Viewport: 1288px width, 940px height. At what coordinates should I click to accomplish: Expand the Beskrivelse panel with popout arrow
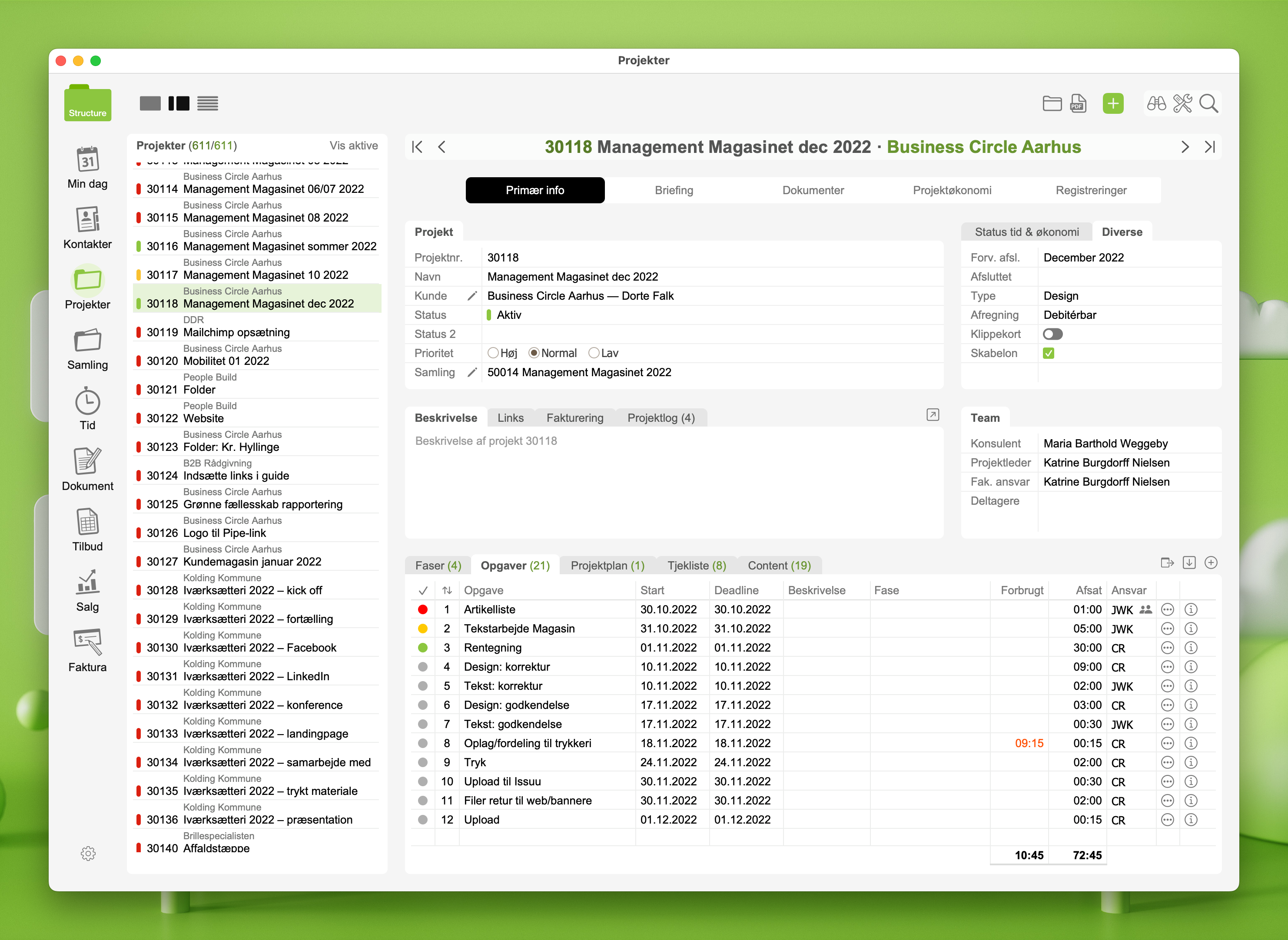click(932, 415)
